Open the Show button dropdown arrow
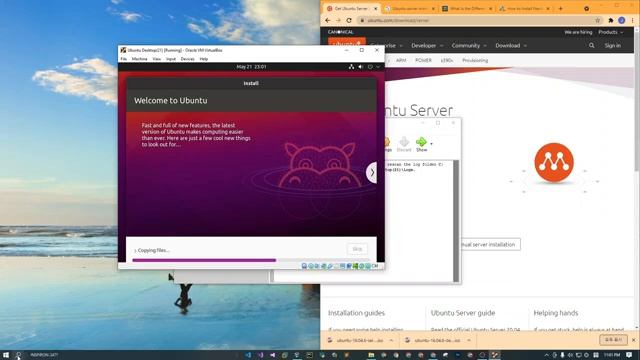Image resolution: width=640 pixels, height=360 pixels. coord(431,144)
